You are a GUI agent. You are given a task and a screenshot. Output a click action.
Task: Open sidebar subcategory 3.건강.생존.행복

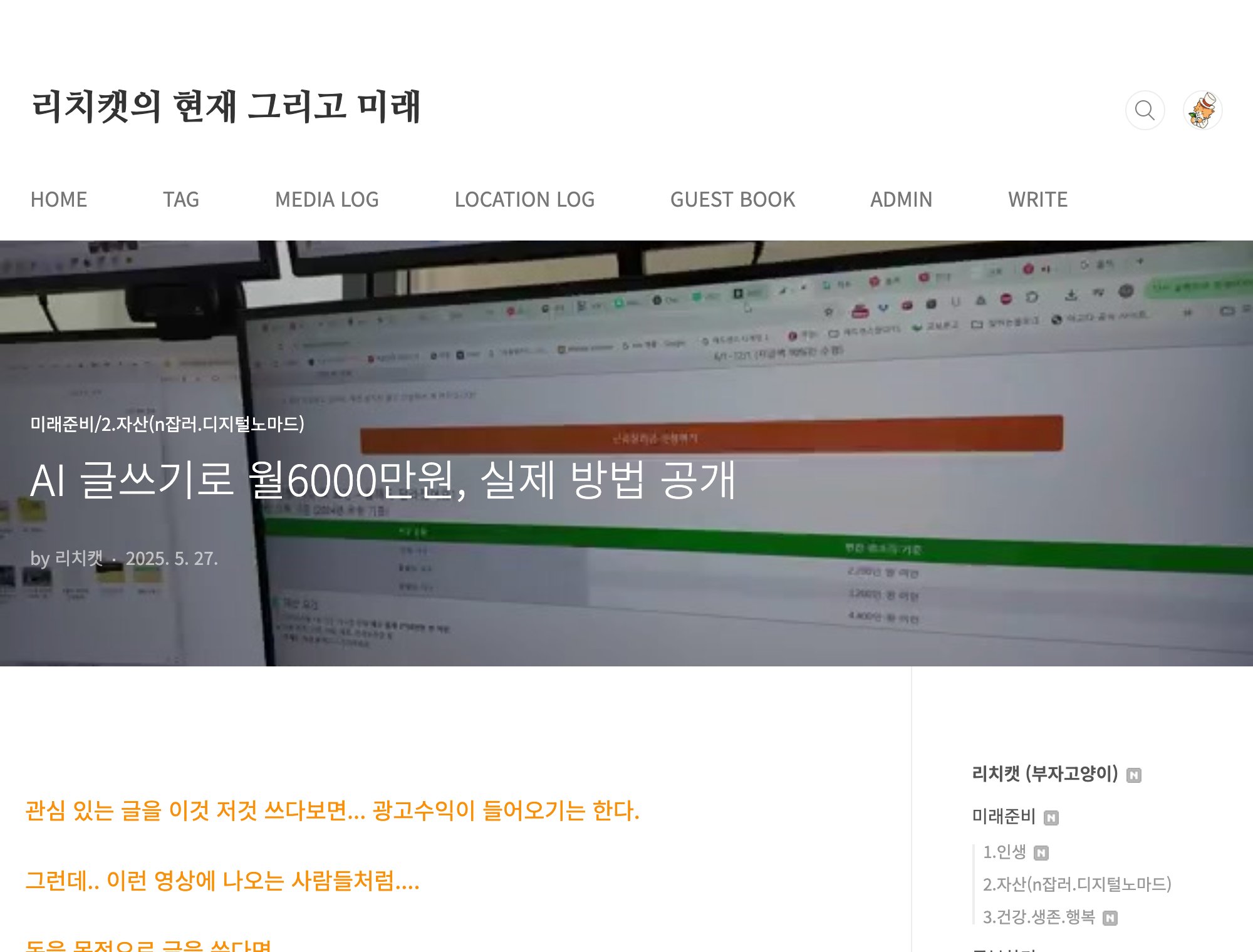click(x=1039, y=917)
